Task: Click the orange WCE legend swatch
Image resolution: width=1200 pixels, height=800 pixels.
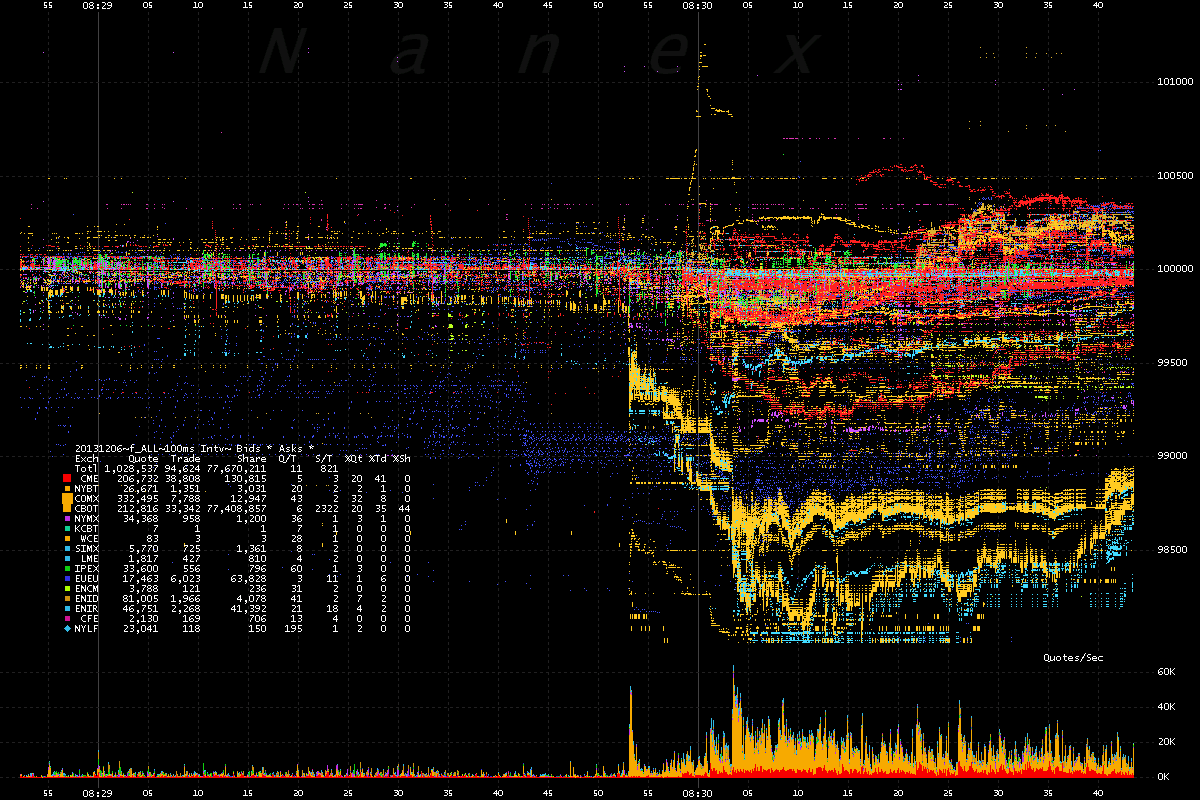Action: [x=67, y=538]
